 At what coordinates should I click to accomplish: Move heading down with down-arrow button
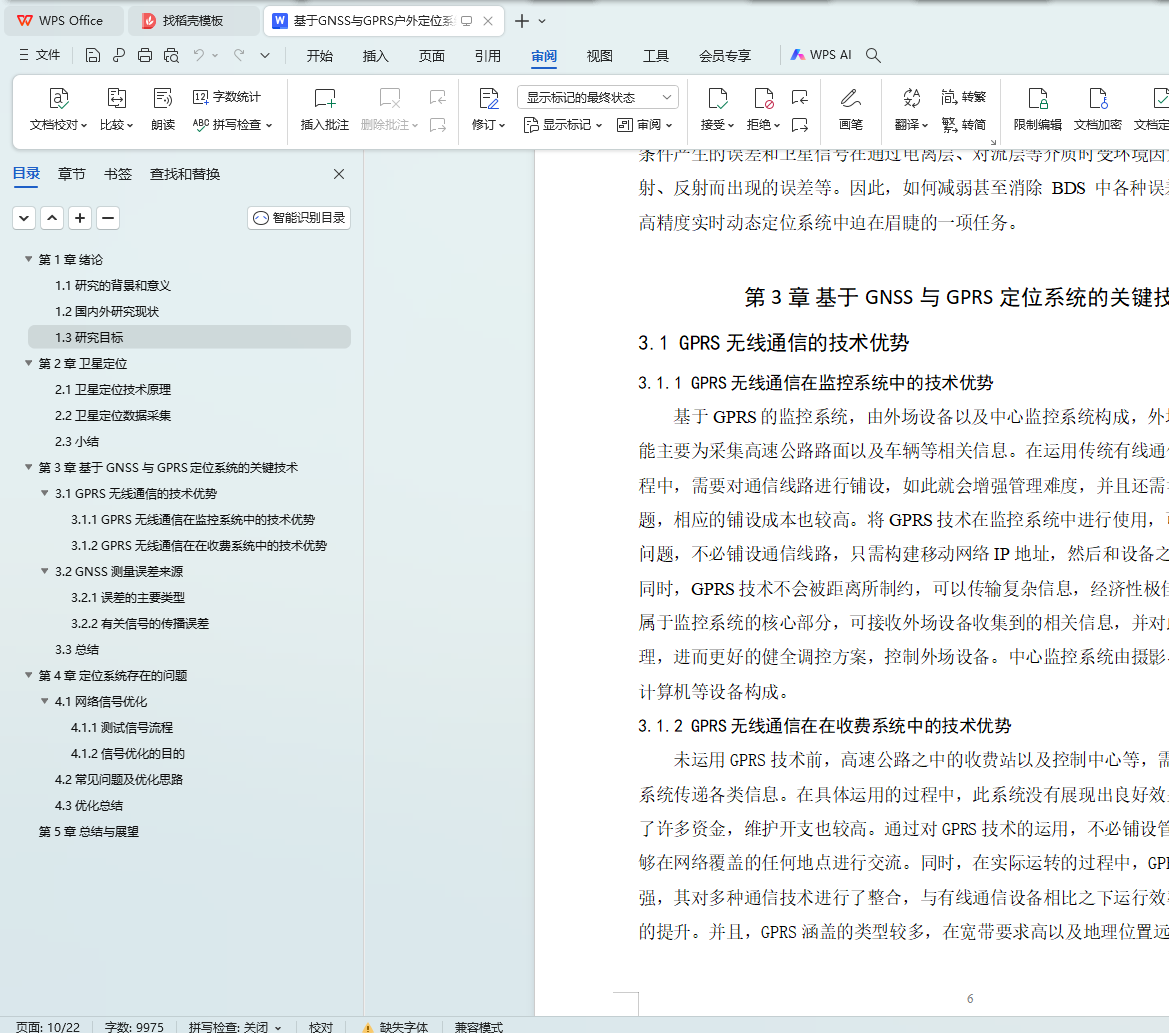[24, 218]
